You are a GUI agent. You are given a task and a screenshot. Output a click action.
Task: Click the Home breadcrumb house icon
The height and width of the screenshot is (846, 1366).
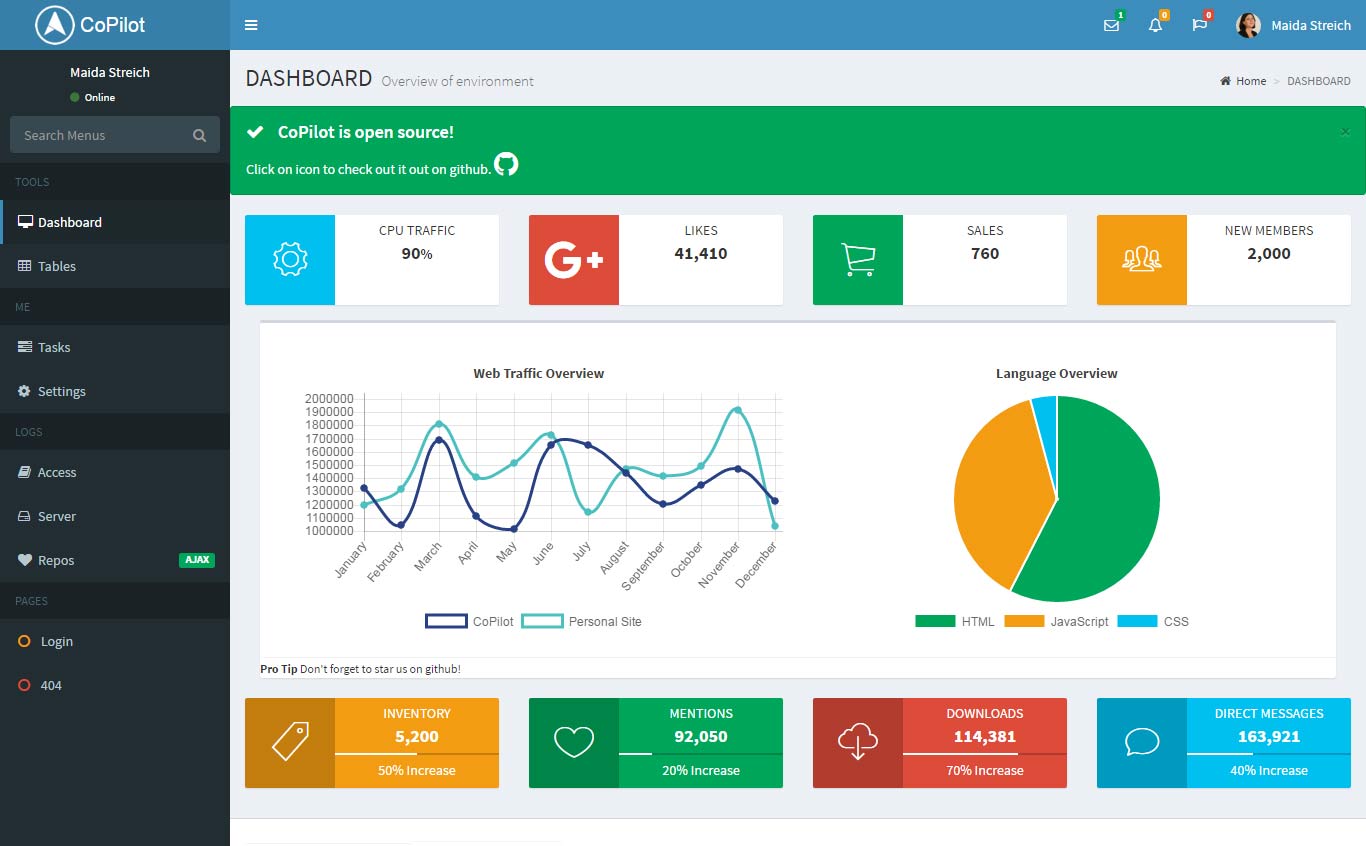(1225, 81)
